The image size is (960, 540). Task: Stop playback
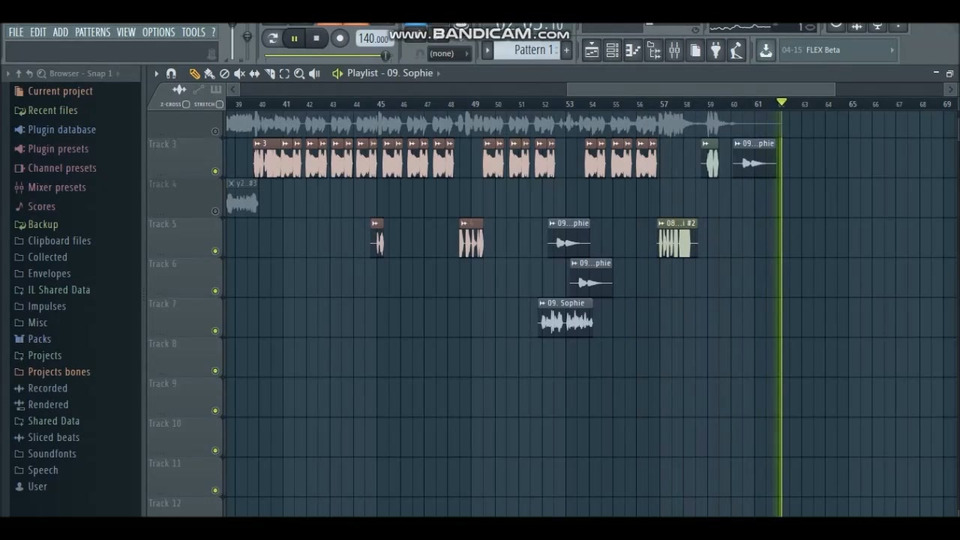click(x=317, y=39)
